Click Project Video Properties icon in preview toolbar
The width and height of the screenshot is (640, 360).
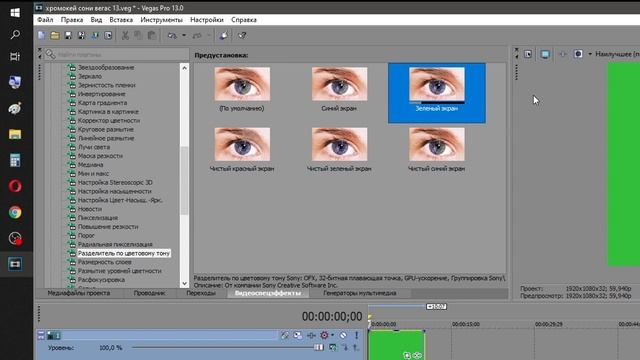click(x=528, y=54)
